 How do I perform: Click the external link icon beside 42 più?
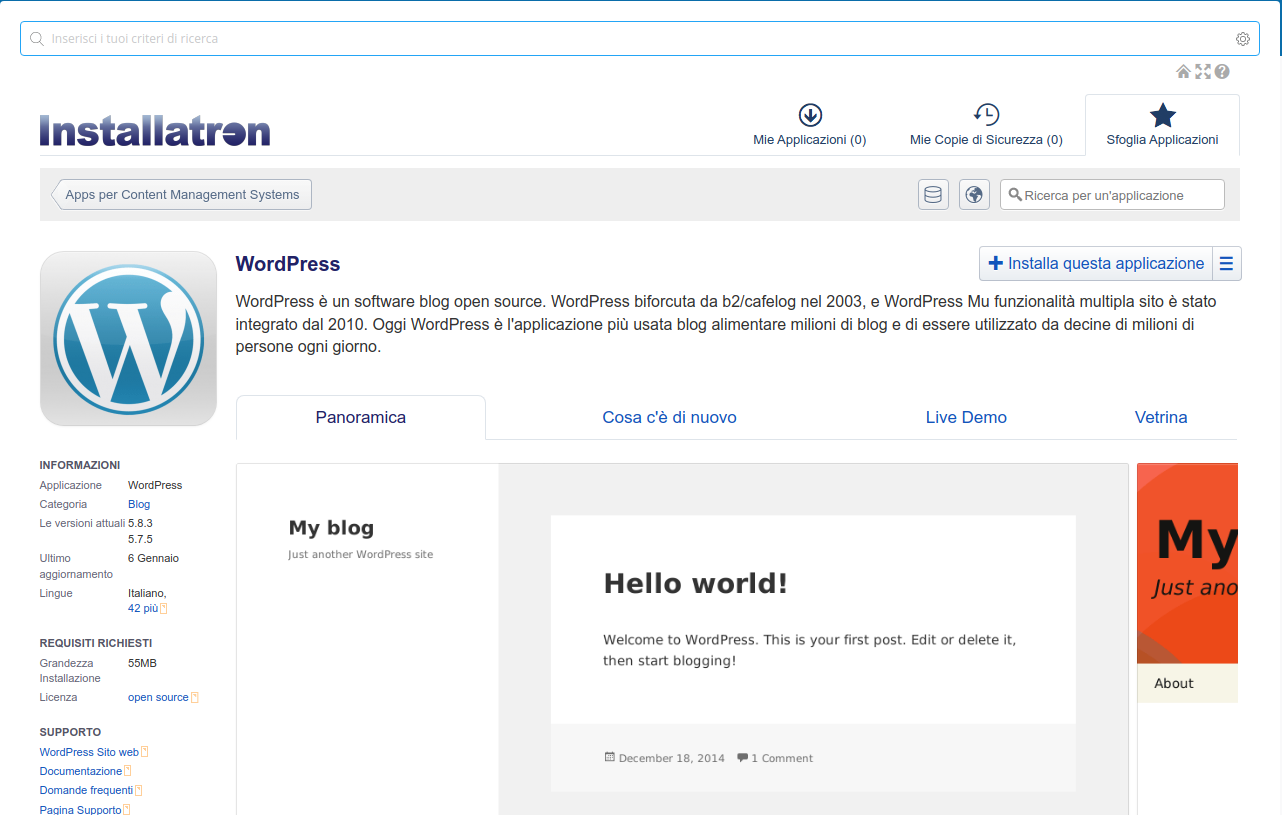[164, 608]
